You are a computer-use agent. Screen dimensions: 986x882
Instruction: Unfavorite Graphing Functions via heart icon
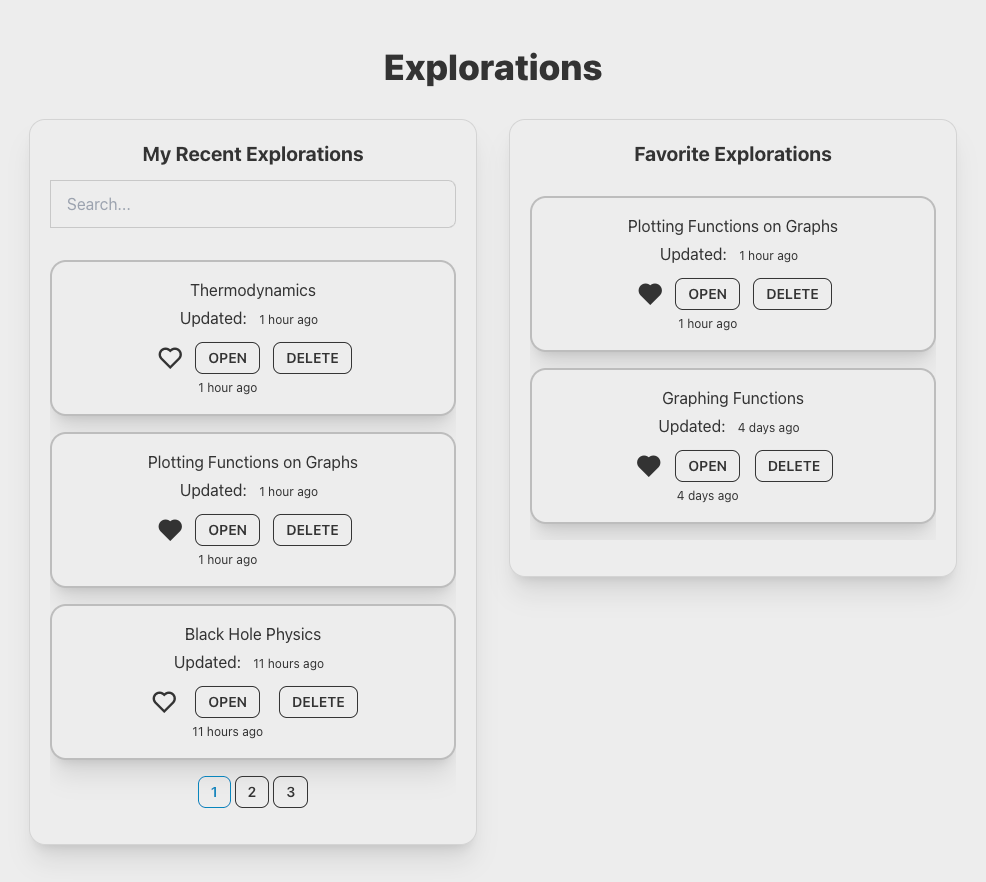(x=649, y=466)
